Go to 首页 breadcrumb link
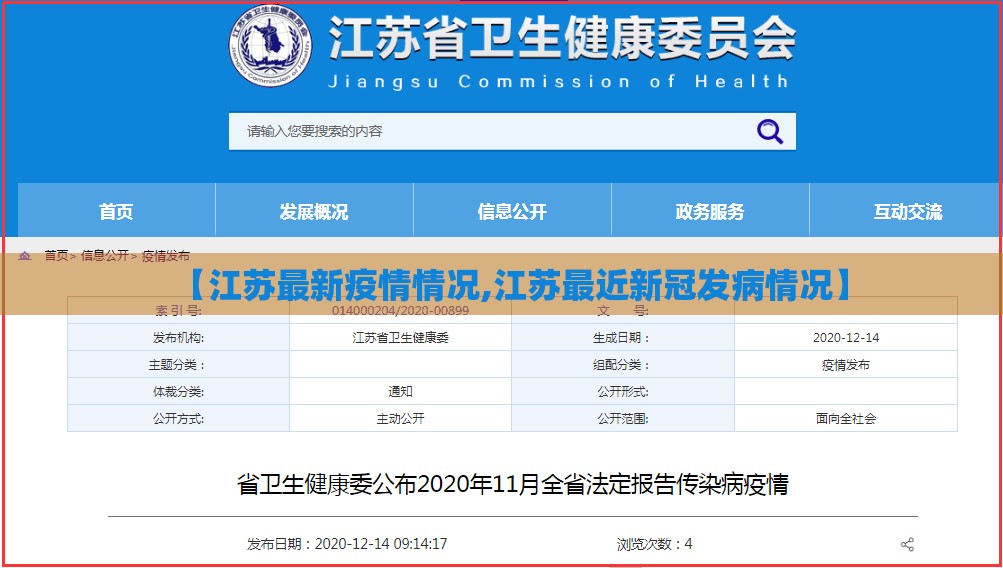The image size is (1003, 568). click(56, 256)
